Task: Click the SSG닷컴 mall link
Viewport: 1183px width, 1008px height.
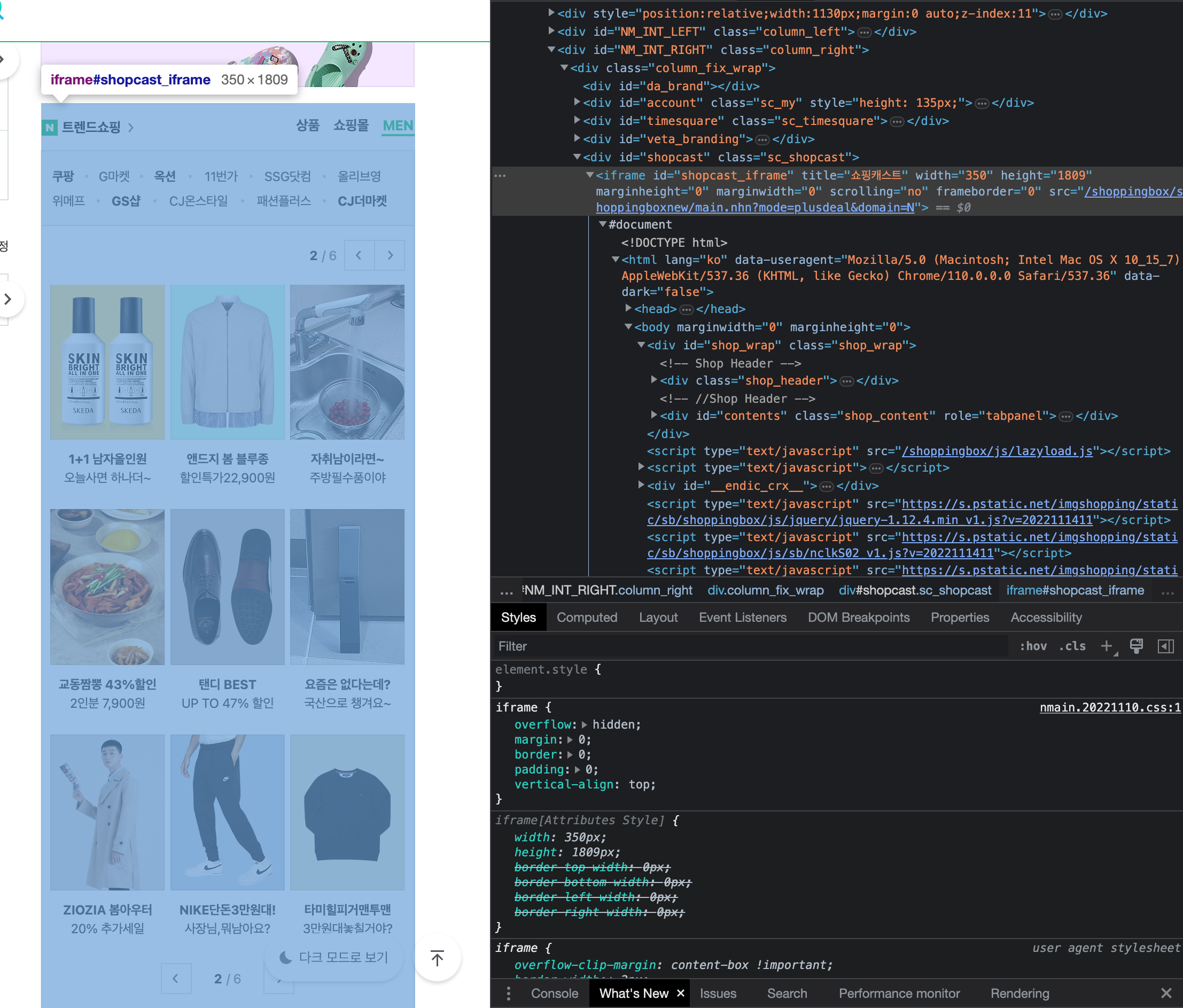Action: [288, 176]
